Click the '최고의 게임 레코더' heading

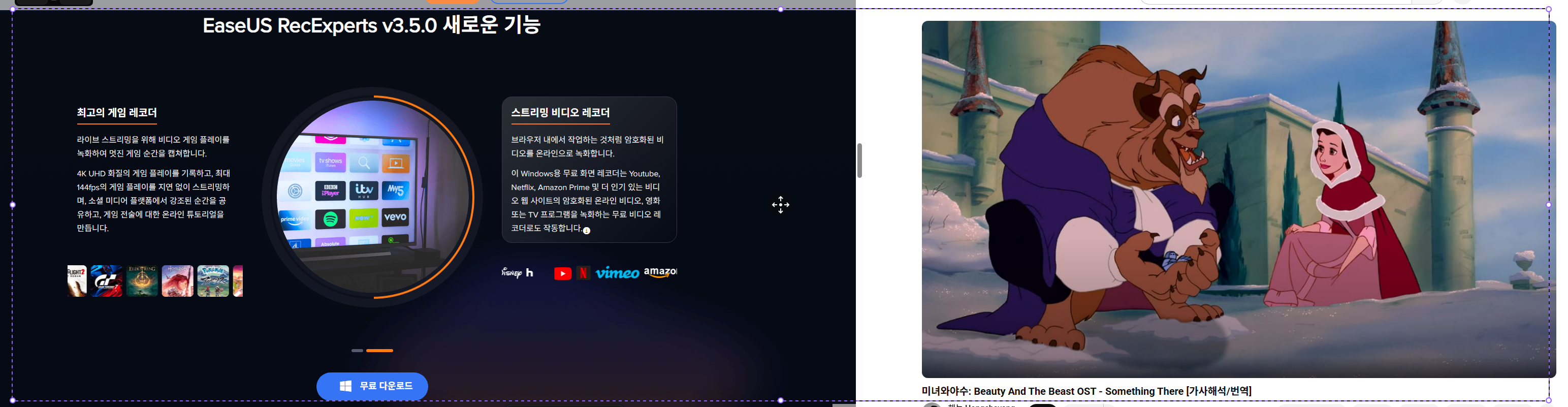pos(117,113)
